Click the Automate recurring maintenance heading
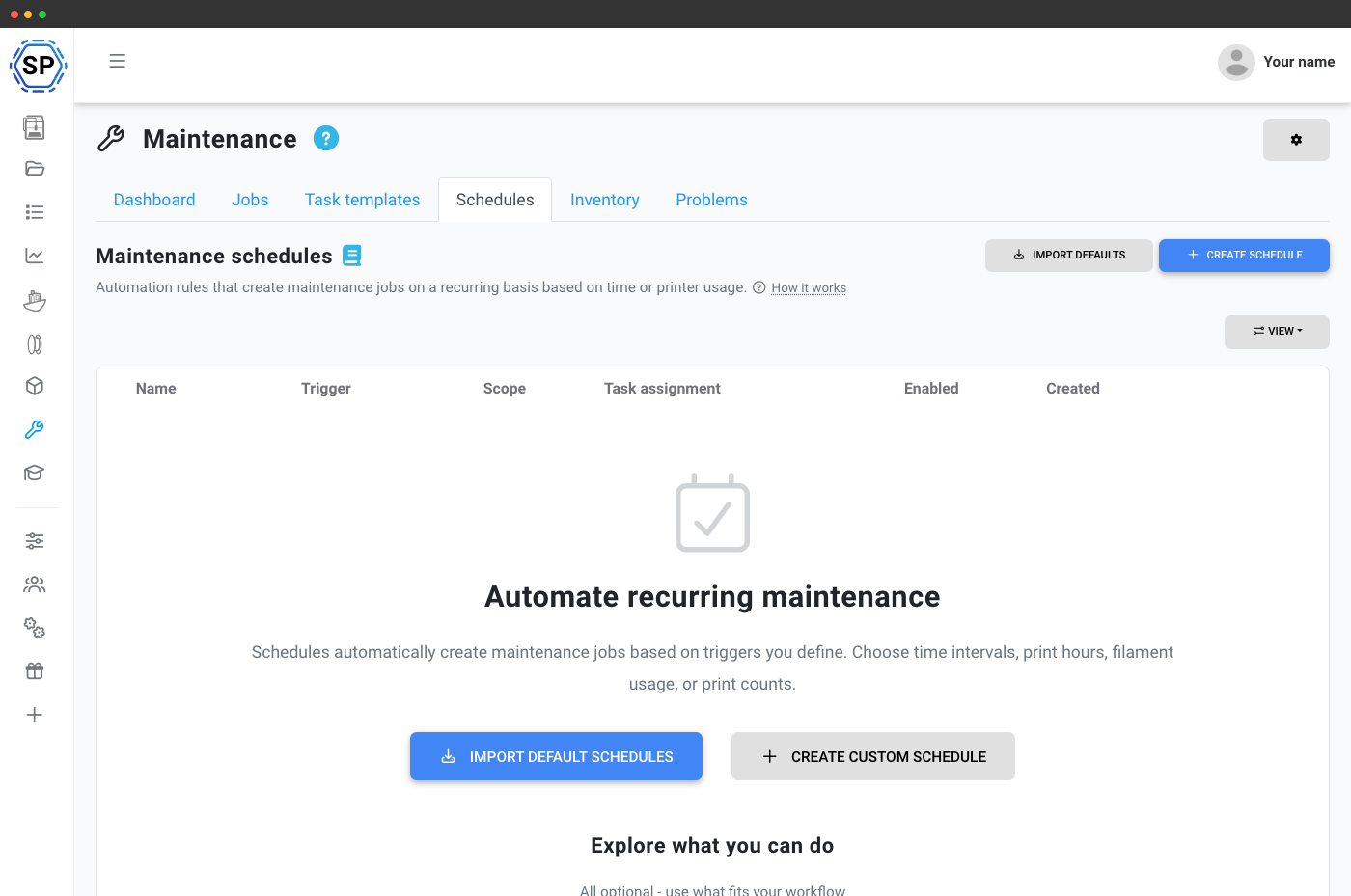This screenshot has width=1351, height=896. (712, 597)
